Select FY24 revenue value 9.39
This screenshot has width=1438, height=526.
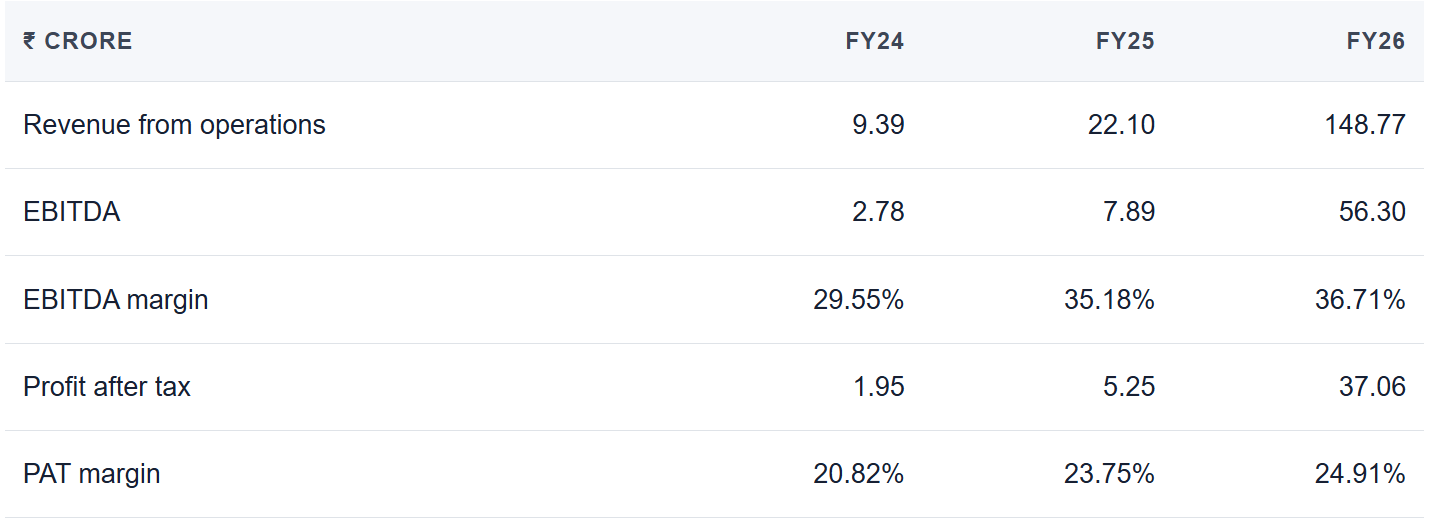[880, 125]
